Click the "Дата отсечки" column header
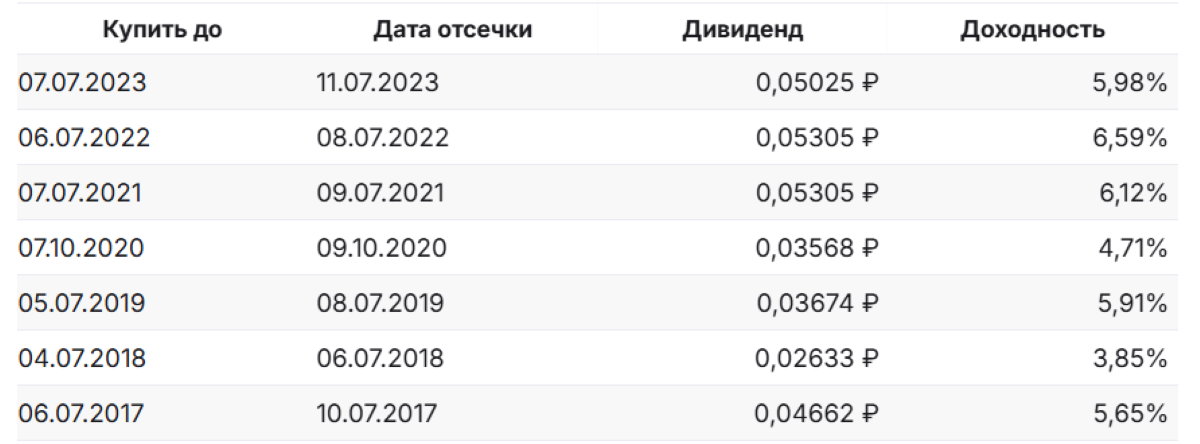Image resolution: width=1200 pixels, height=444 pixels. click(x=452, y=30)
